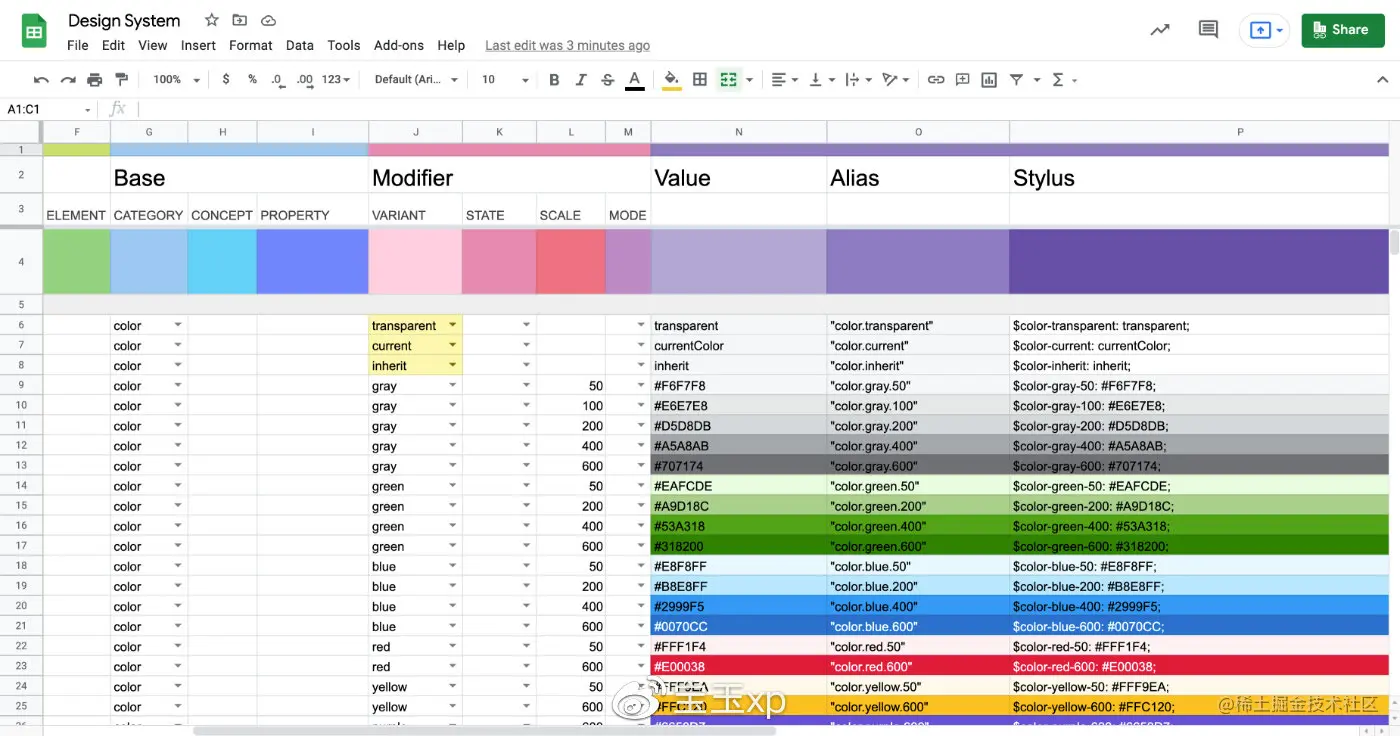Open the Format menu

(x=250, y=45)
